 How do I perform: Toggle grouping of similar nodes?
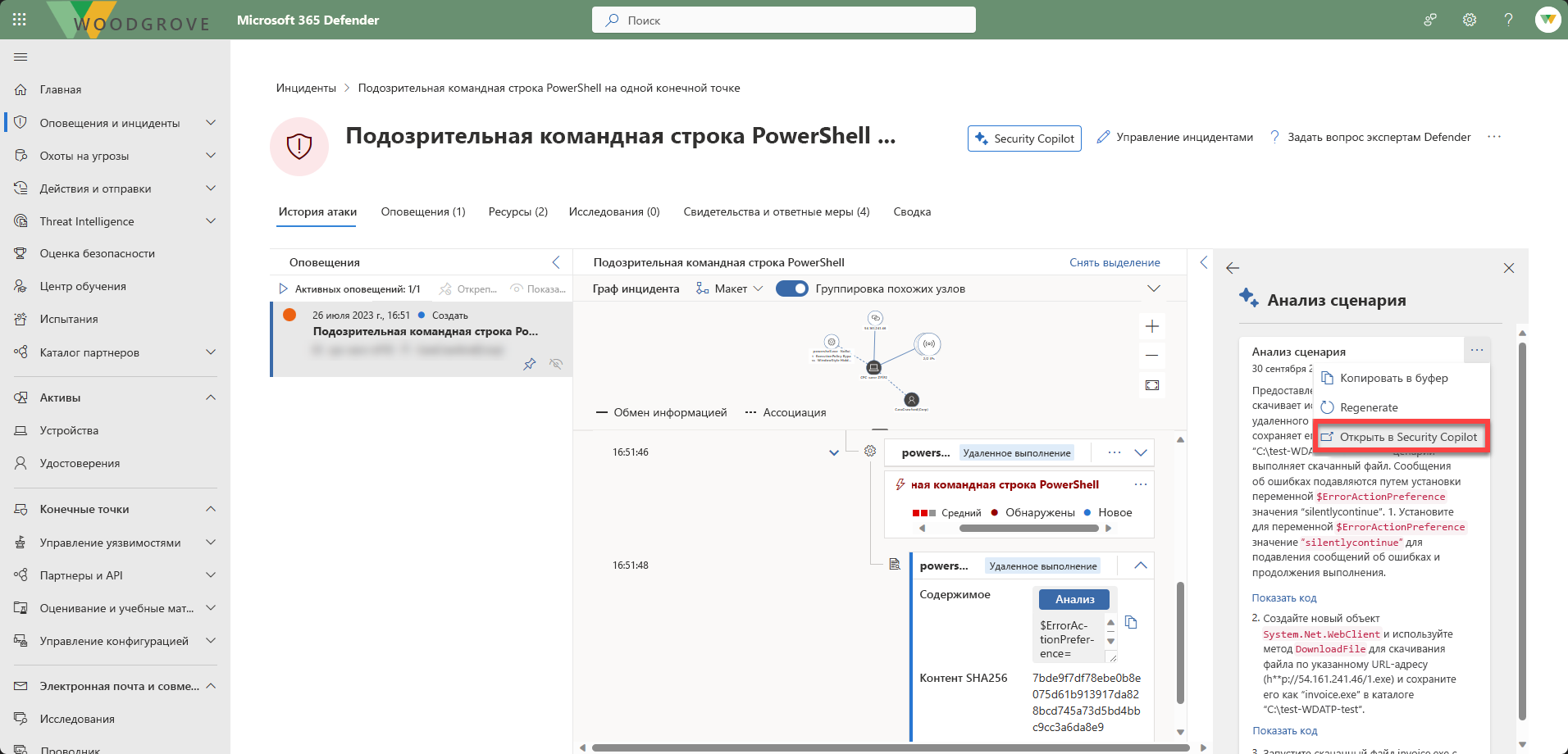791,288
